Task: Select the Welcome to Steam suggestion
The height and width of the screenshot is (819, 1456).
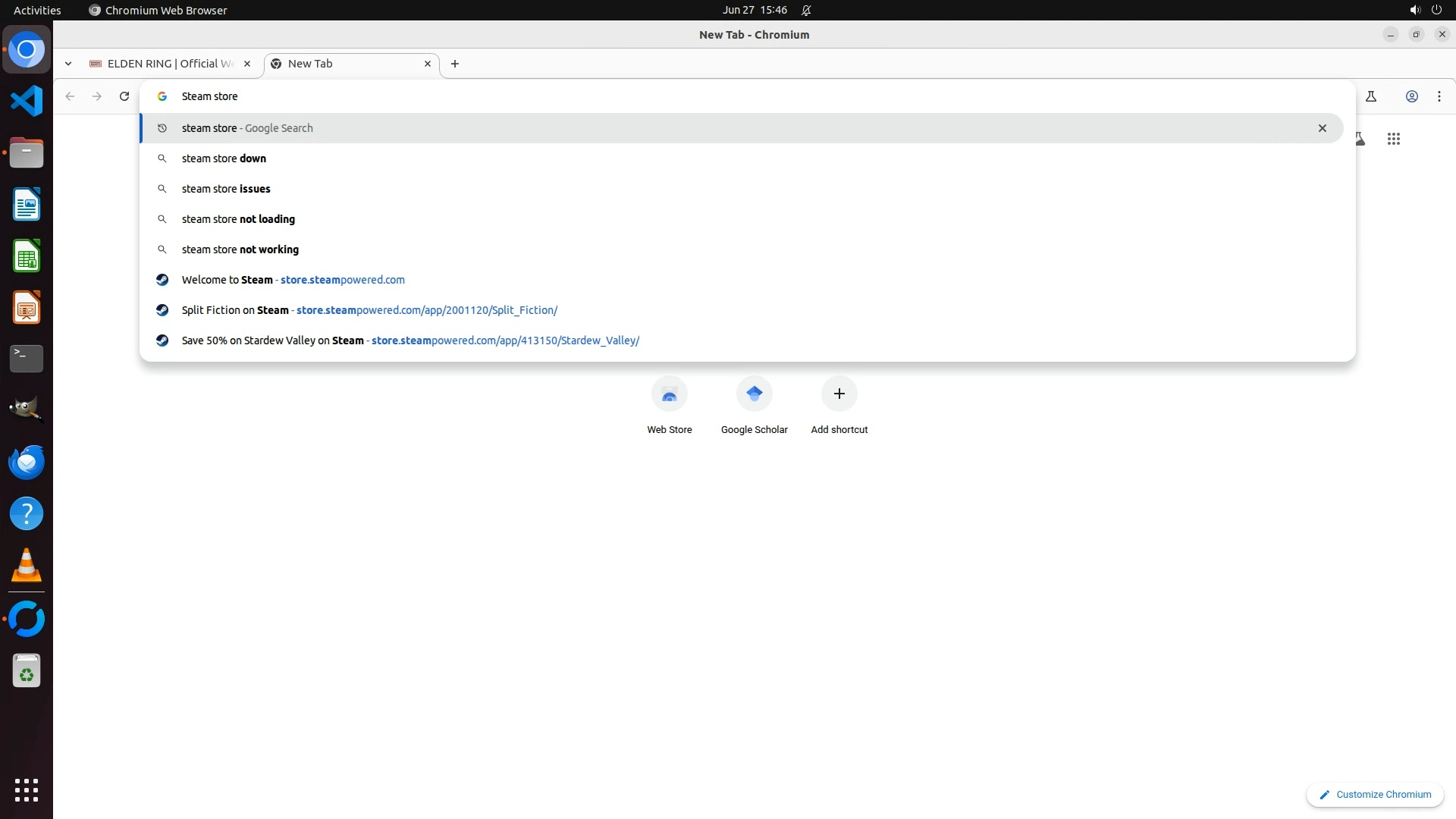Action: click(293, 280)
